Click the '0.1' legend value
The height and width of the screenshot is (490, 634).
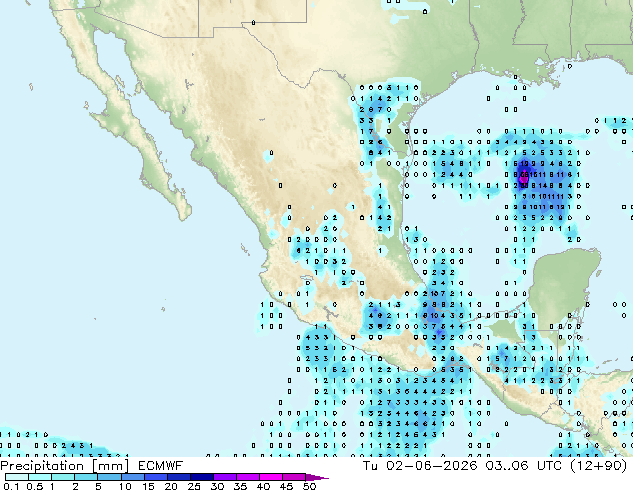point(11,486)
